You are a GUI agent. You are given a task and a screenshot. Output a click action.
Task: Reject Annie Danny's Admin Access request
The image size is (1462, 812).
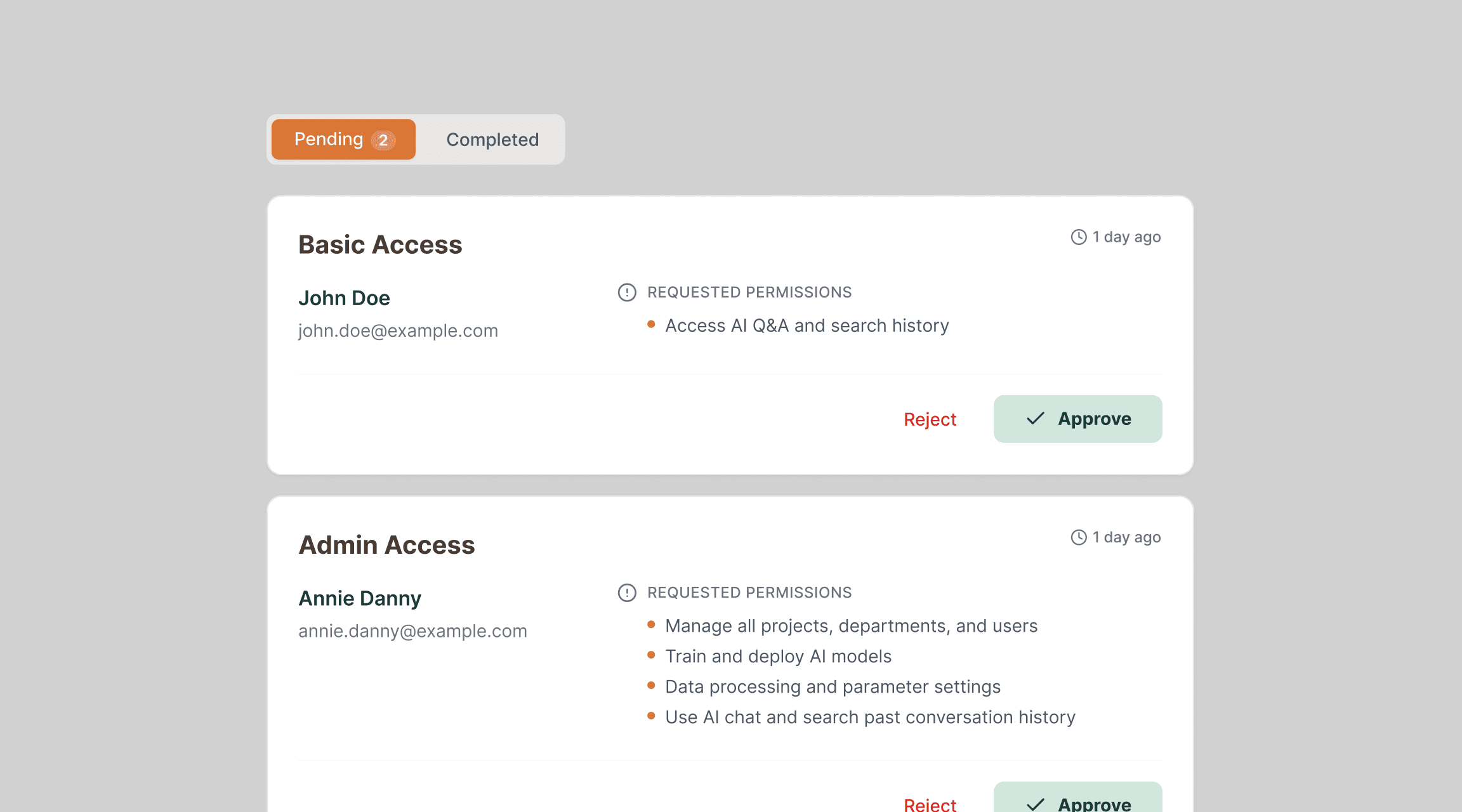930,804
